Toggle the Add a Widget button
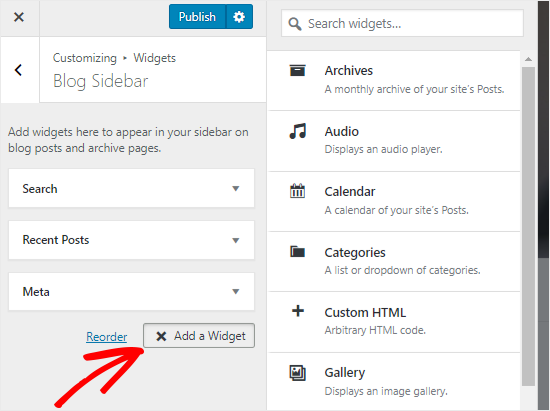This screenshot has width=550, height=411. coord(199,336)
